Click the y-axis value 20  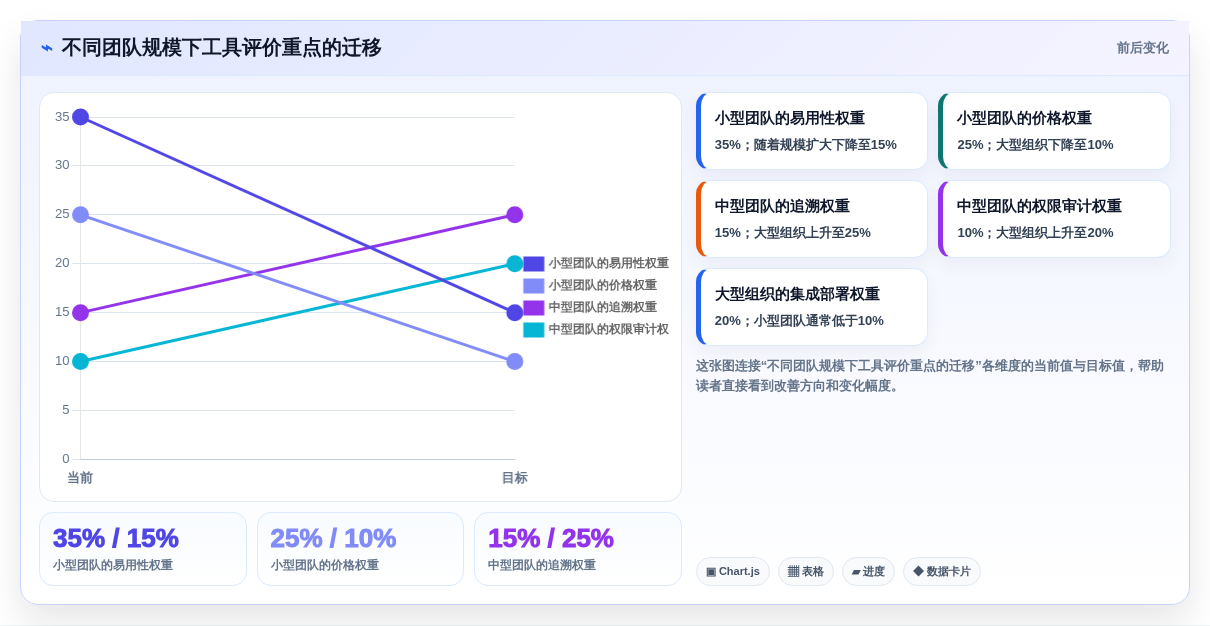point(62,263)
